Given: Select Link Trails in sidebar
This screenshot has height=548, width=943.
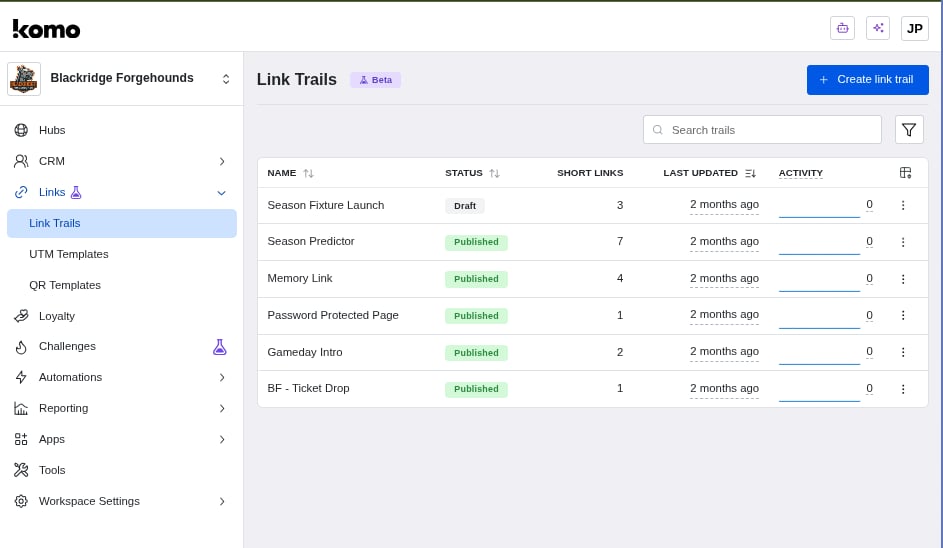Looking at the screenshot, I should click(x=121, y=223).
